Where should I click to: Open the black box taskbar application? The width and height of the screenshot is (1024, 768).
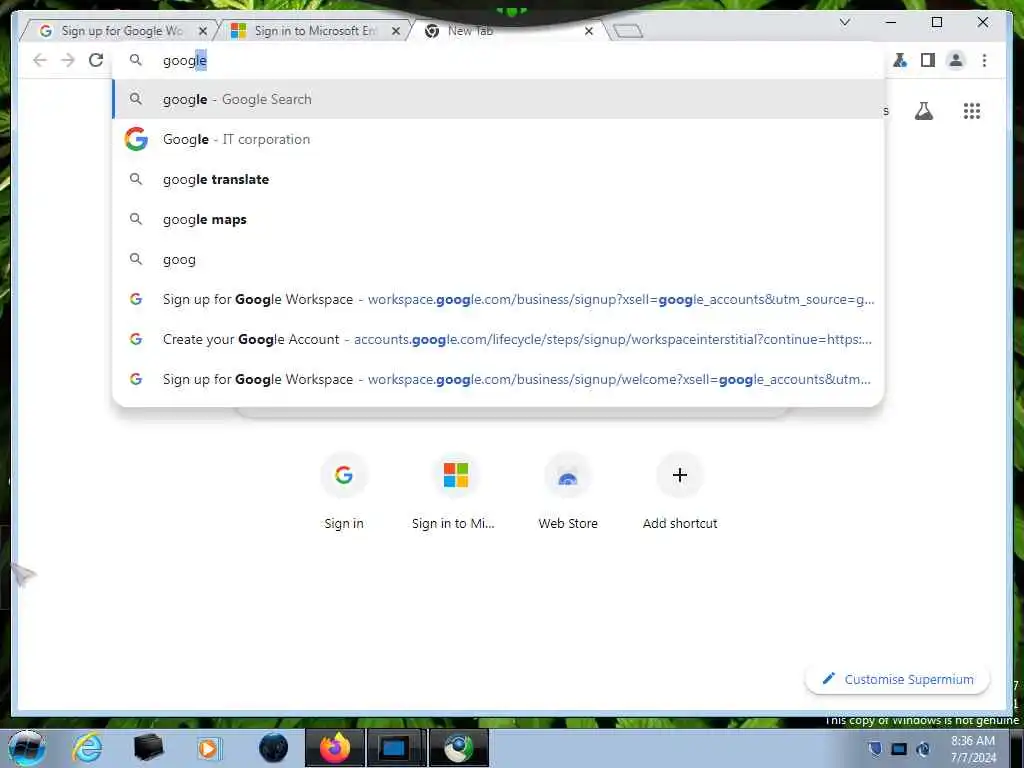pyautogui.click(x=148, y=748)
